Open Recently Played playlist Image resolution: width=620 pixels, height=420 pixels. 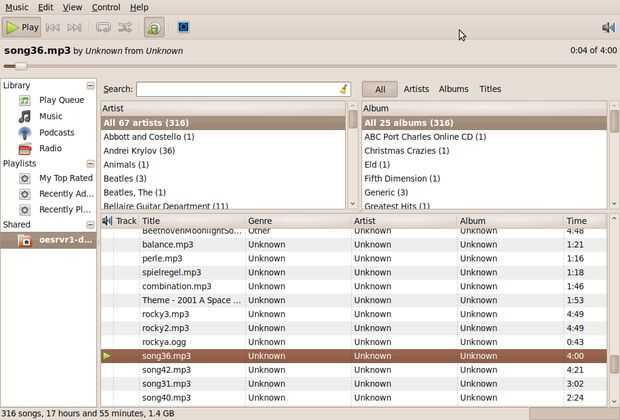tap(65, 210)
